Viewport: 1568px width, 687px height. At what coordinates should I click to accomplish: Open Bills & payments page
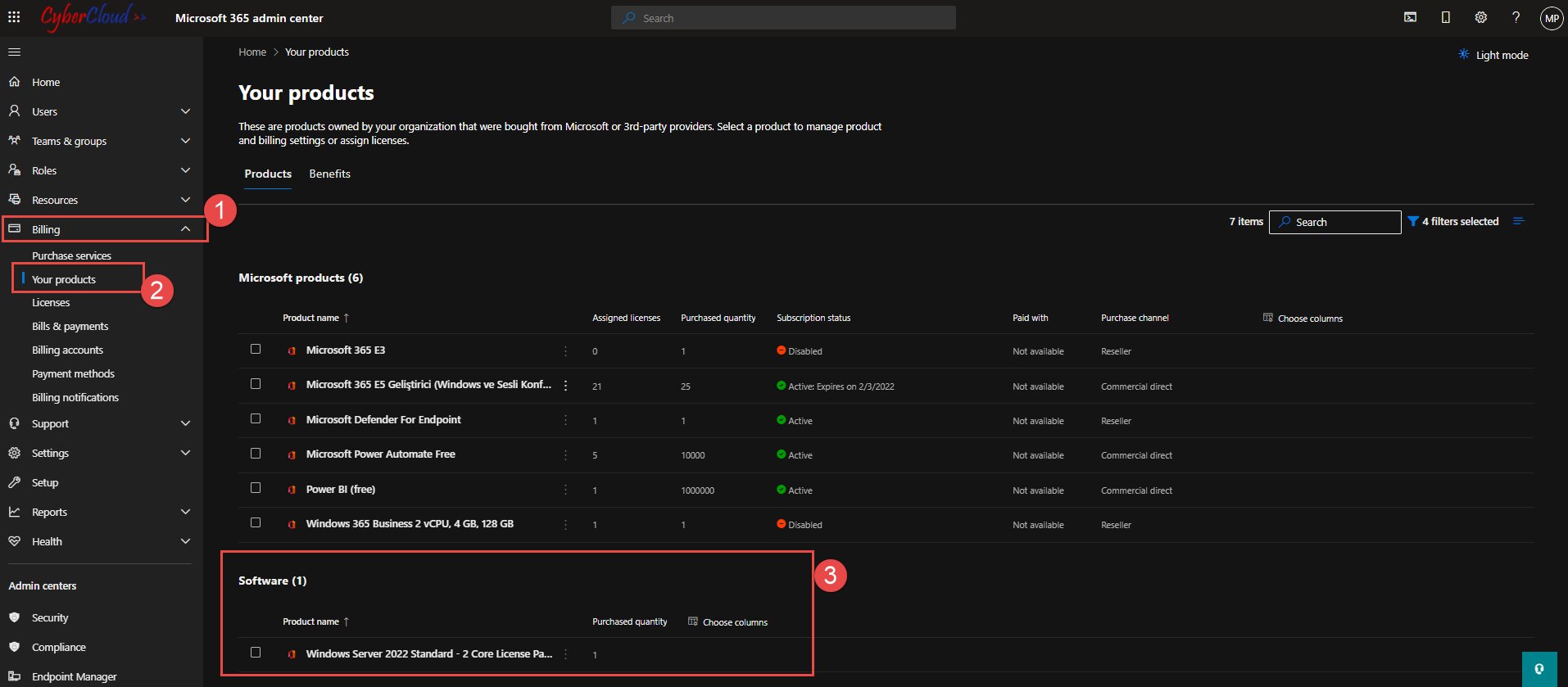pos(70,326)
